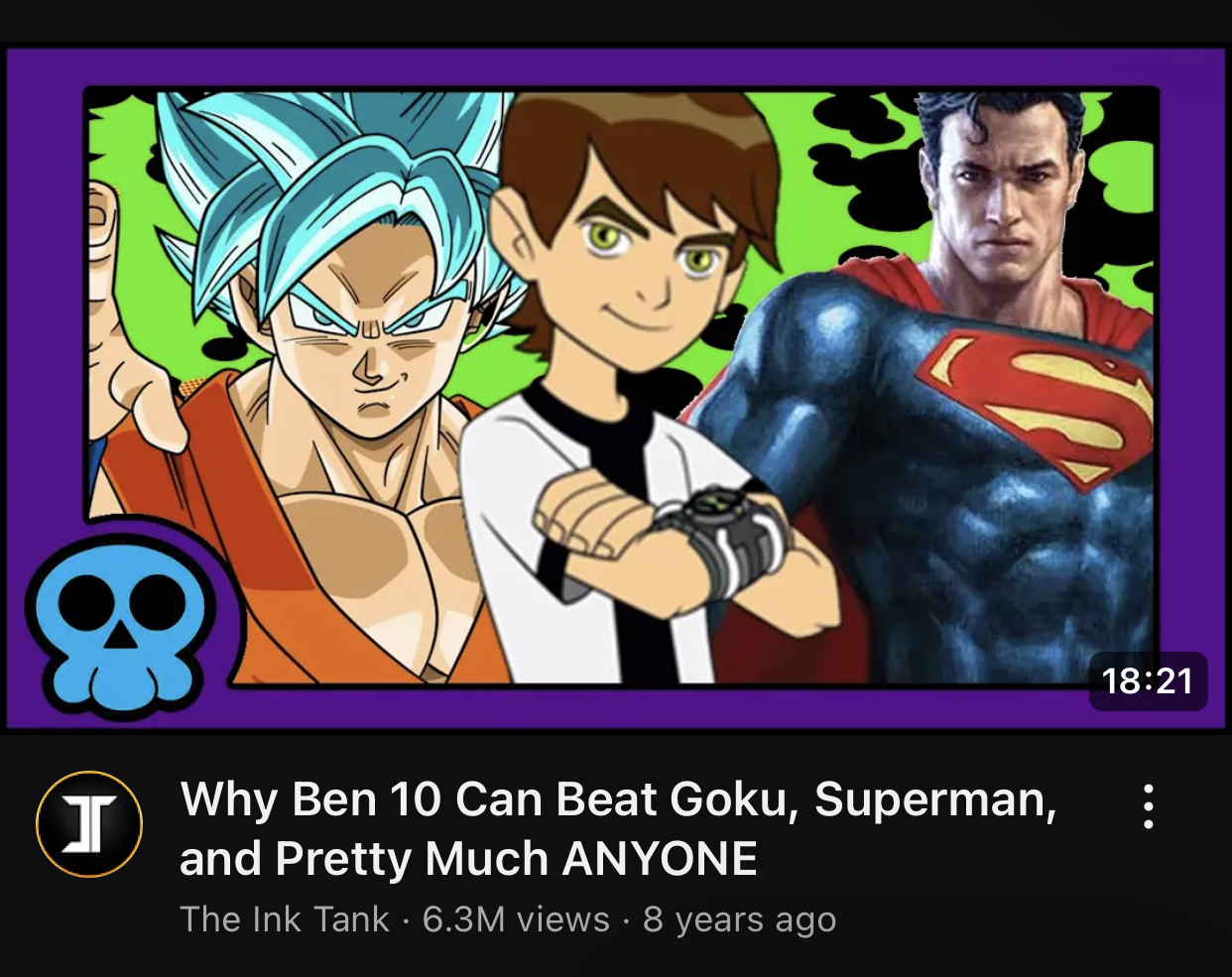Tap The Ink Tank channel avatar
The width and height of the screenshot is (1232, 977).
(89, 823)
